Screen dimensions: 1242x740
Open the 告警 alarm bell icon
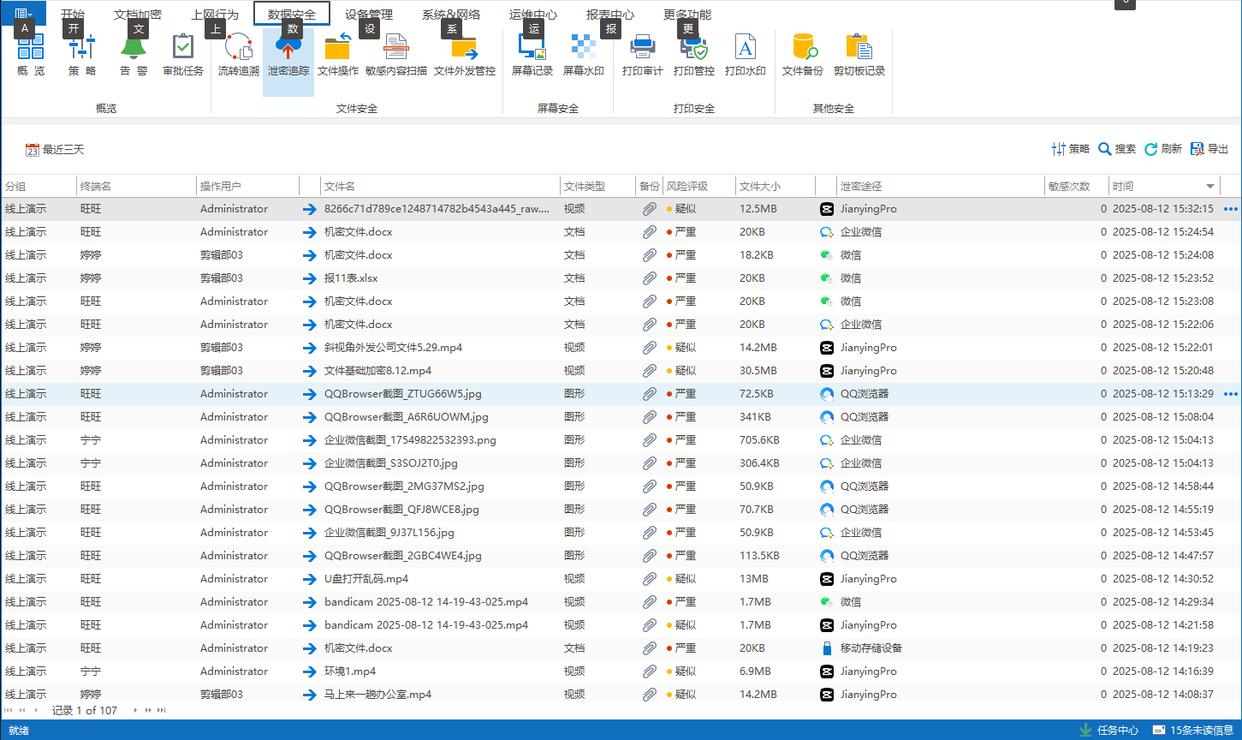tap(134, 54)
